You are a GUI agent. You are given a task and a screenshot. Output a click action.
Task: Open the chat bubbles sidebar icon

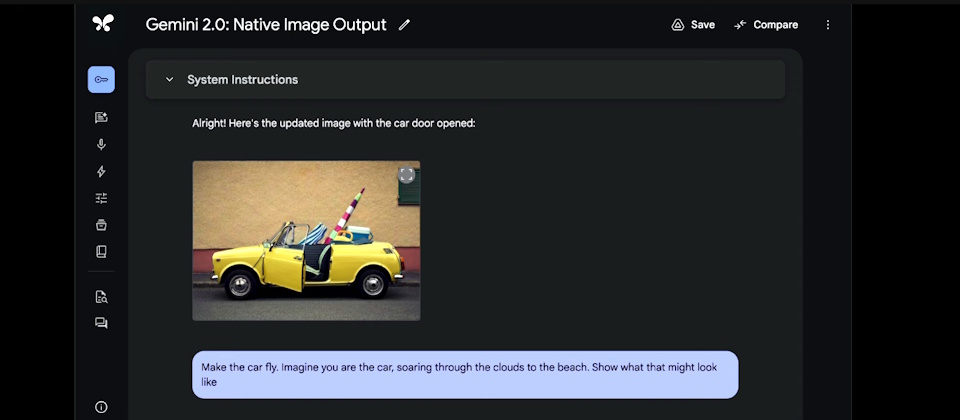tap(101, 323)
